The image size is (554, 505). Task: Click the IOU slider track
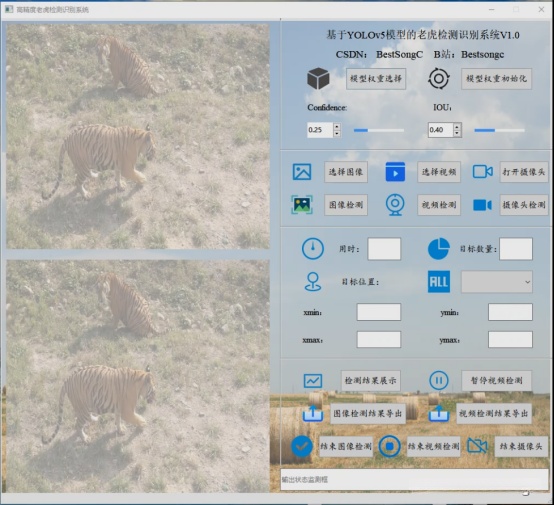tap(499, 130)
